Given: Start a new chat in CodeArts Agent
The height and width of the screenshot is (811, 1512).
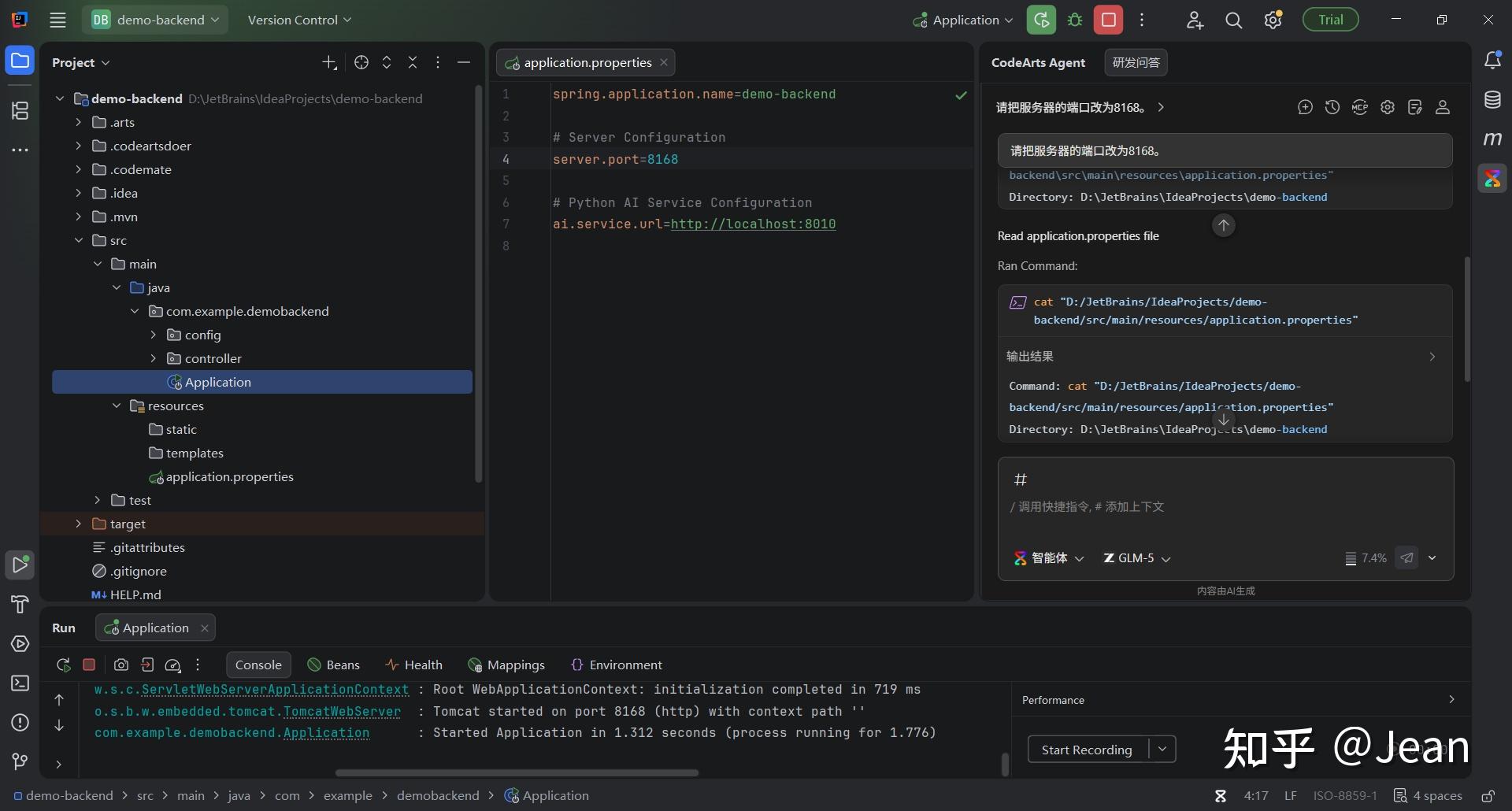Looking at the screenshot, I should pos(1305,107).
